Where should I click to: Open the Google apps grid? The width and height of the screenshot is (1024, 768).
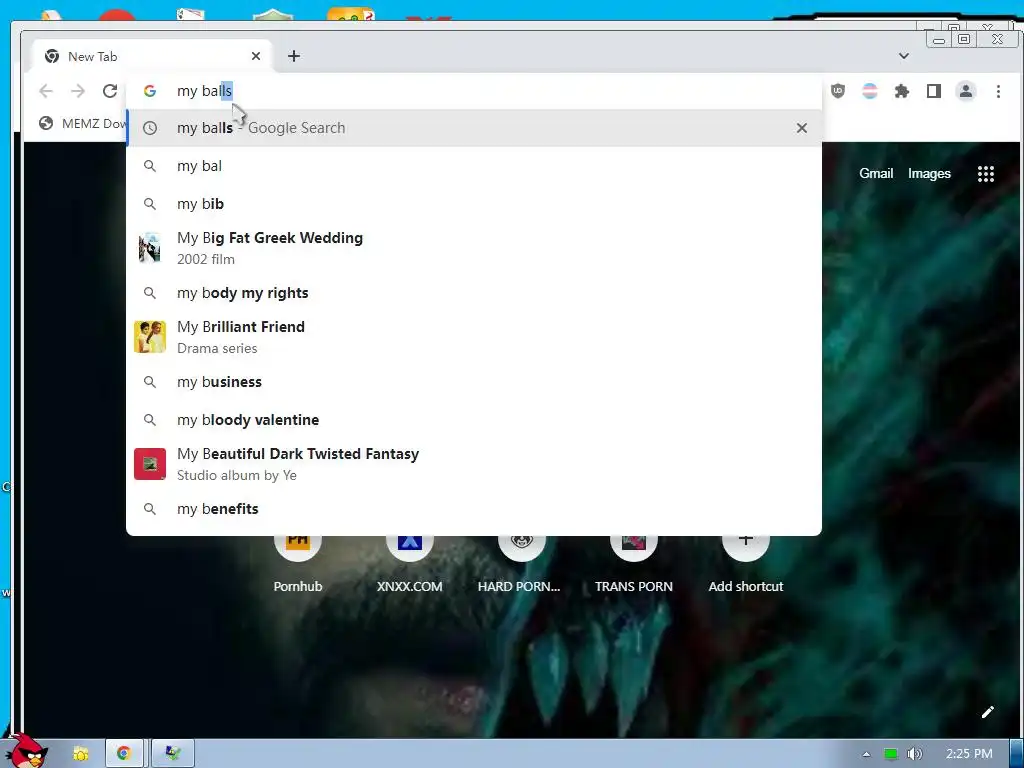tap(985, 174)
